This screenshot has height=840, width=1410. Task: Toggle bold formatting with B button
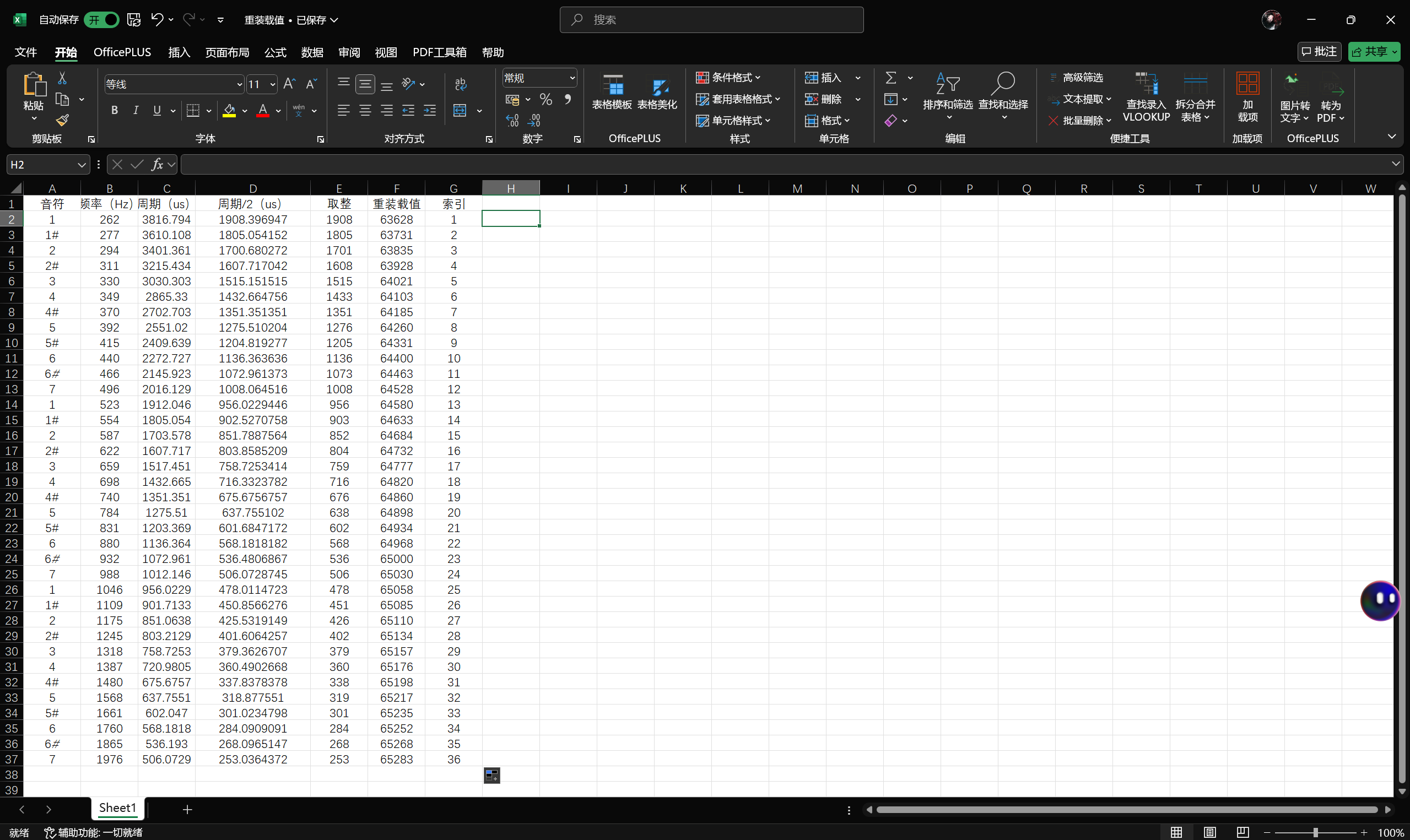115,110
